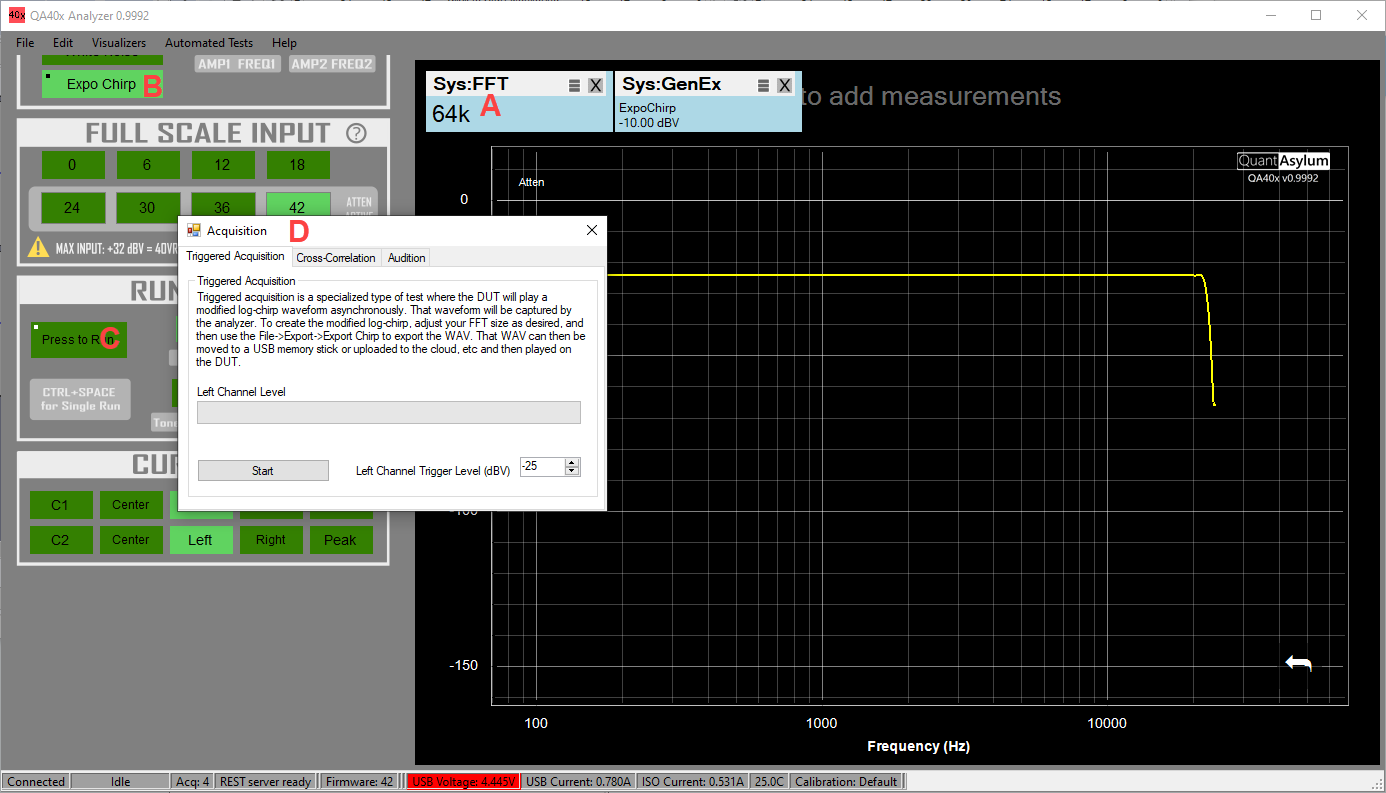Click the QA40x app icon in title bar
Screen dimensions: 1386x793
(x=16, y=14)
